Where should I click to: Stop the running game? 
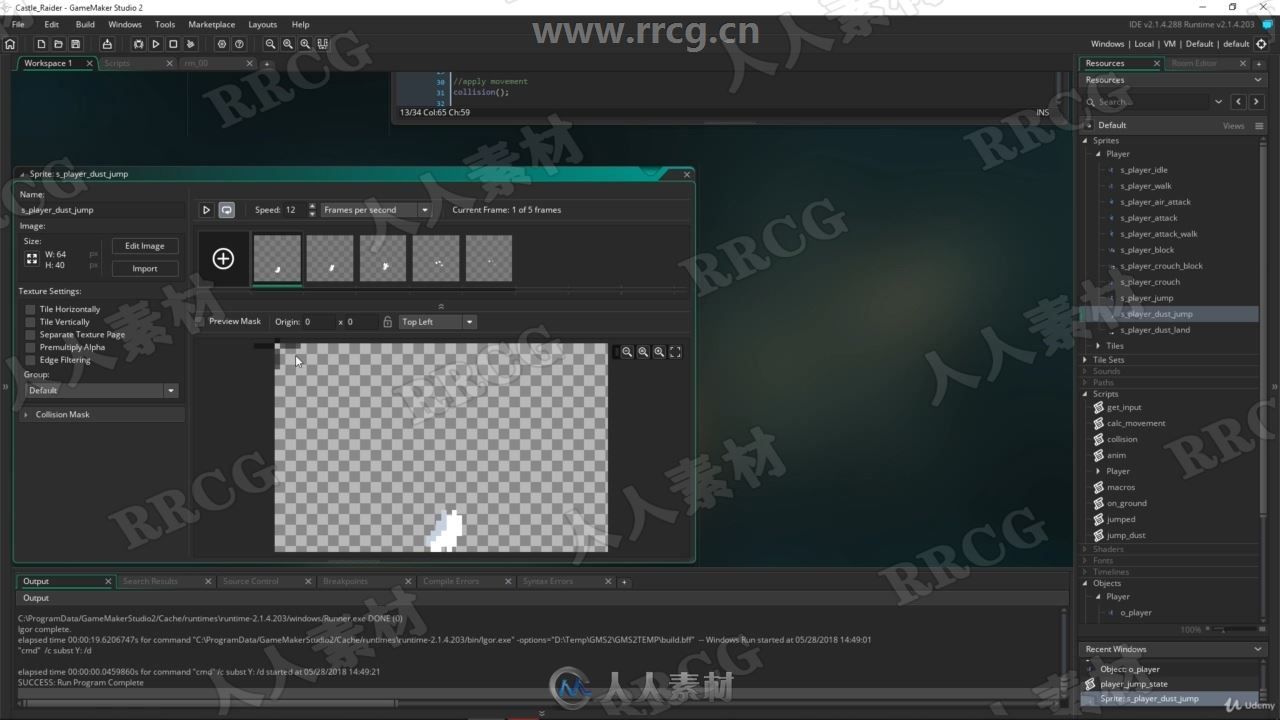pos(173,44)
